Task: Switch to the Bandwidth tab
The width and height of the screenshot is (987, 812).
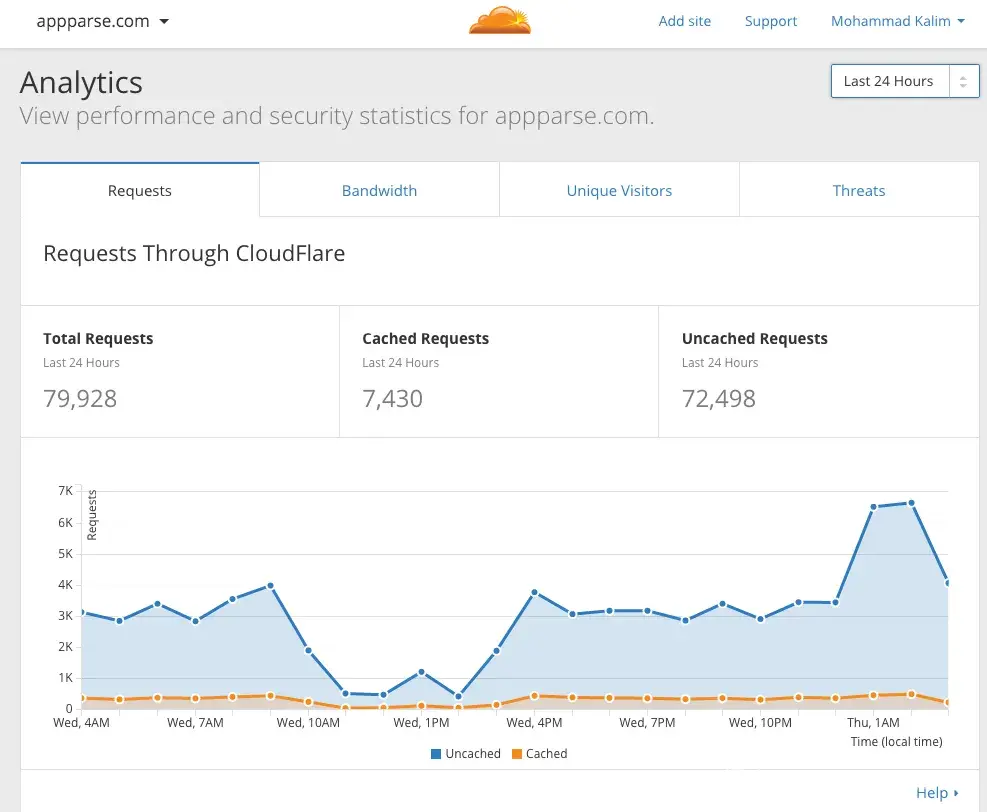Action: [x=379, y=190]
